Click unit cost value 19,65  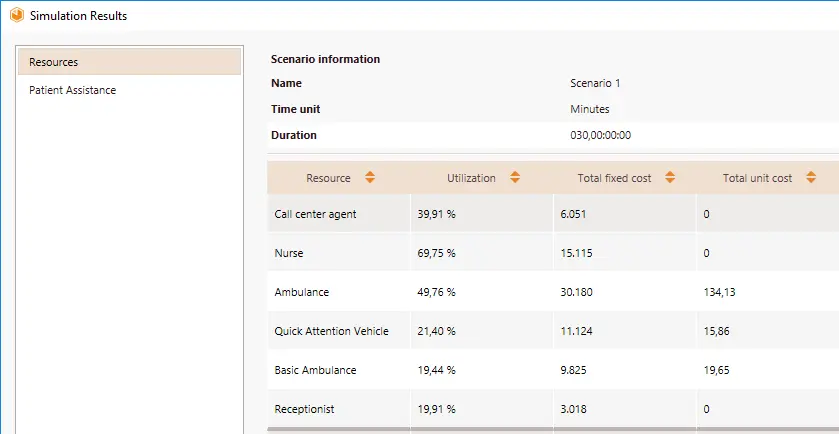click(x=716, y=370)
